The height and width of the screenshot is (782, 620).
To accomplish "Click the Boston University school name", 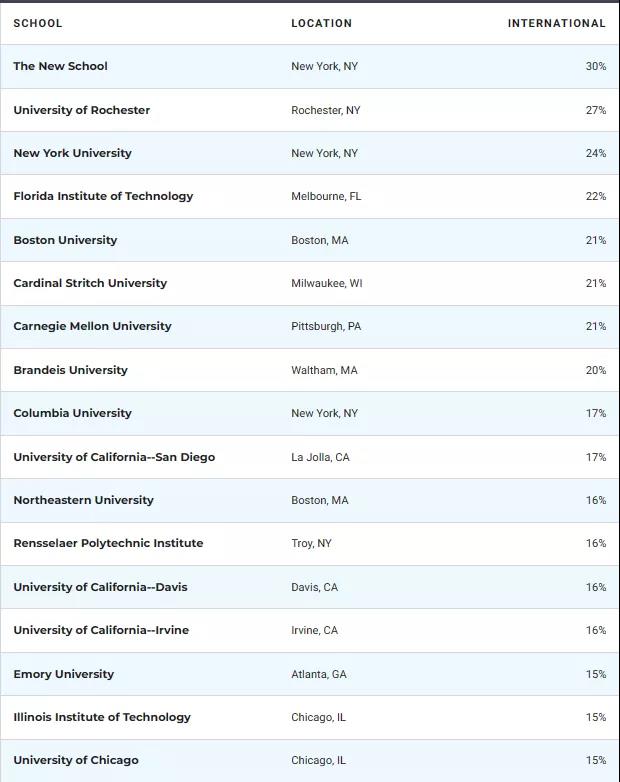I will tap(65, 240).
